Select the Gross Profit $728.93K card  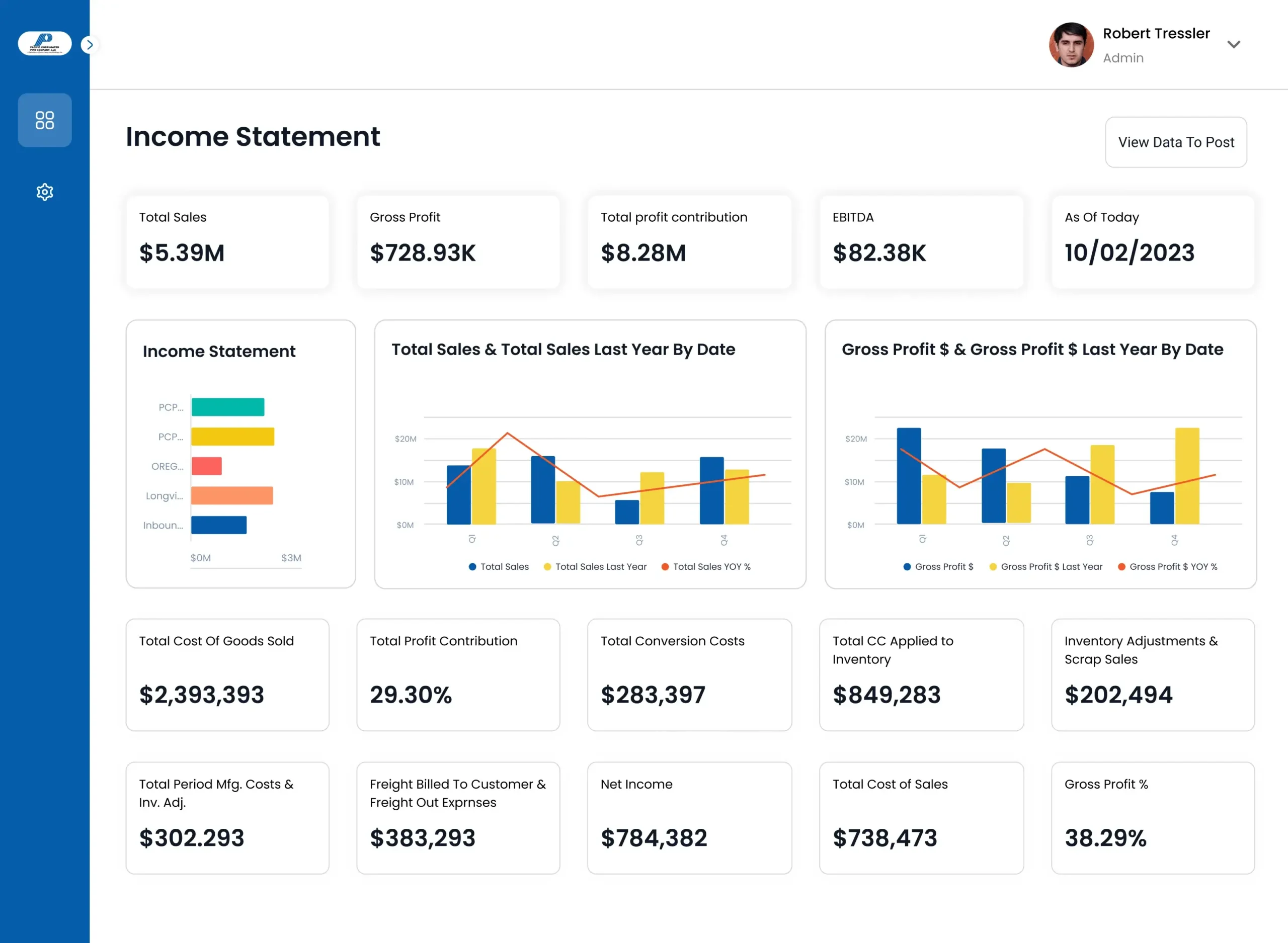[x=458, y=241]
